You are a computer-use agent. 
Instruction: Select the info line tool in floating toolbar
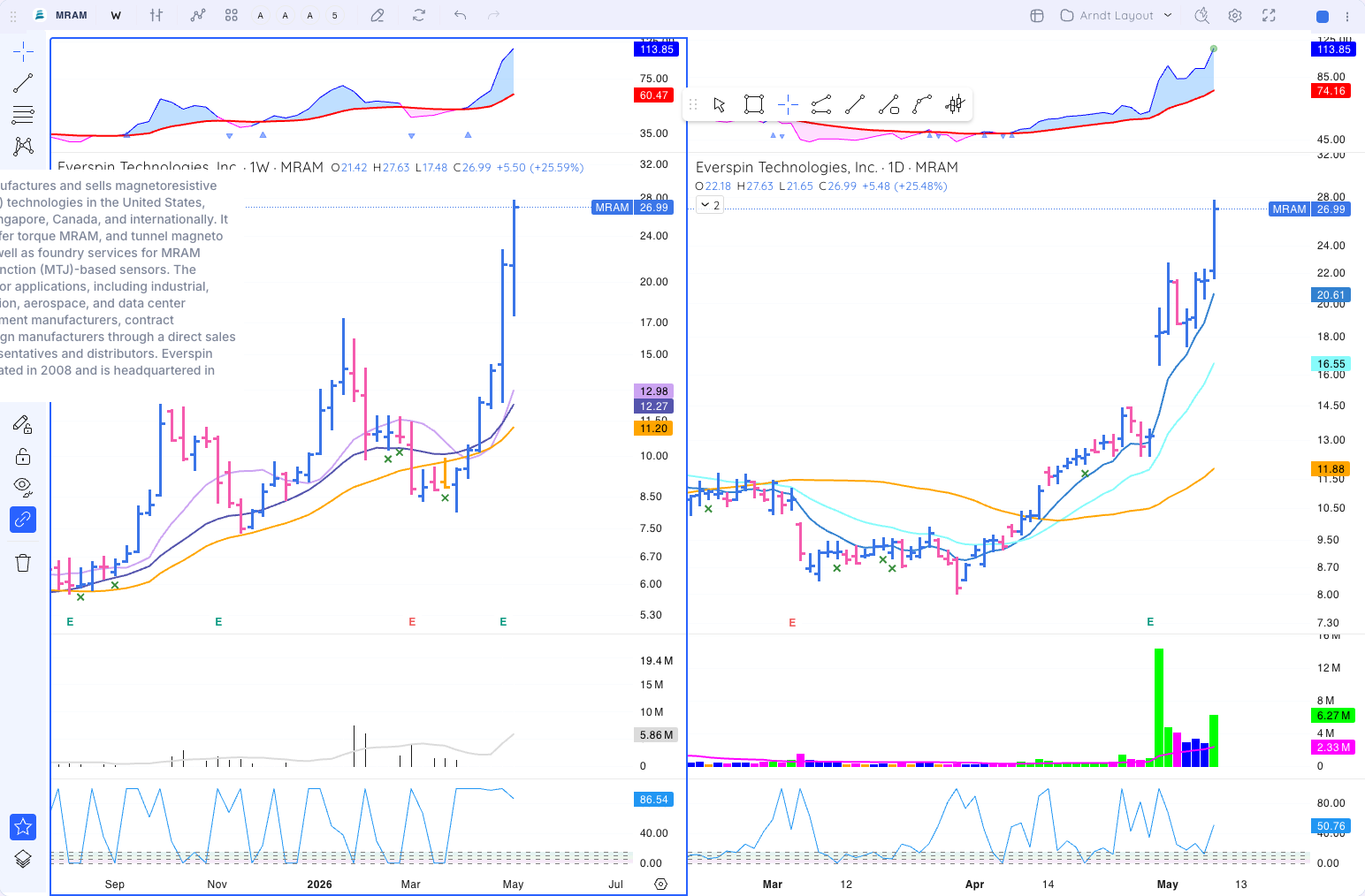tap(888, 105)
